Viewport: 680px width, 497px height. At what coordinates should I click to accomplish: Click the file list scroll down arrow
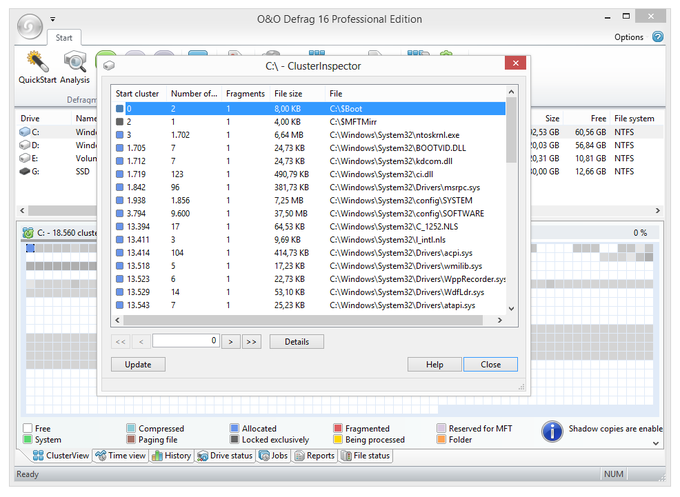511,308
